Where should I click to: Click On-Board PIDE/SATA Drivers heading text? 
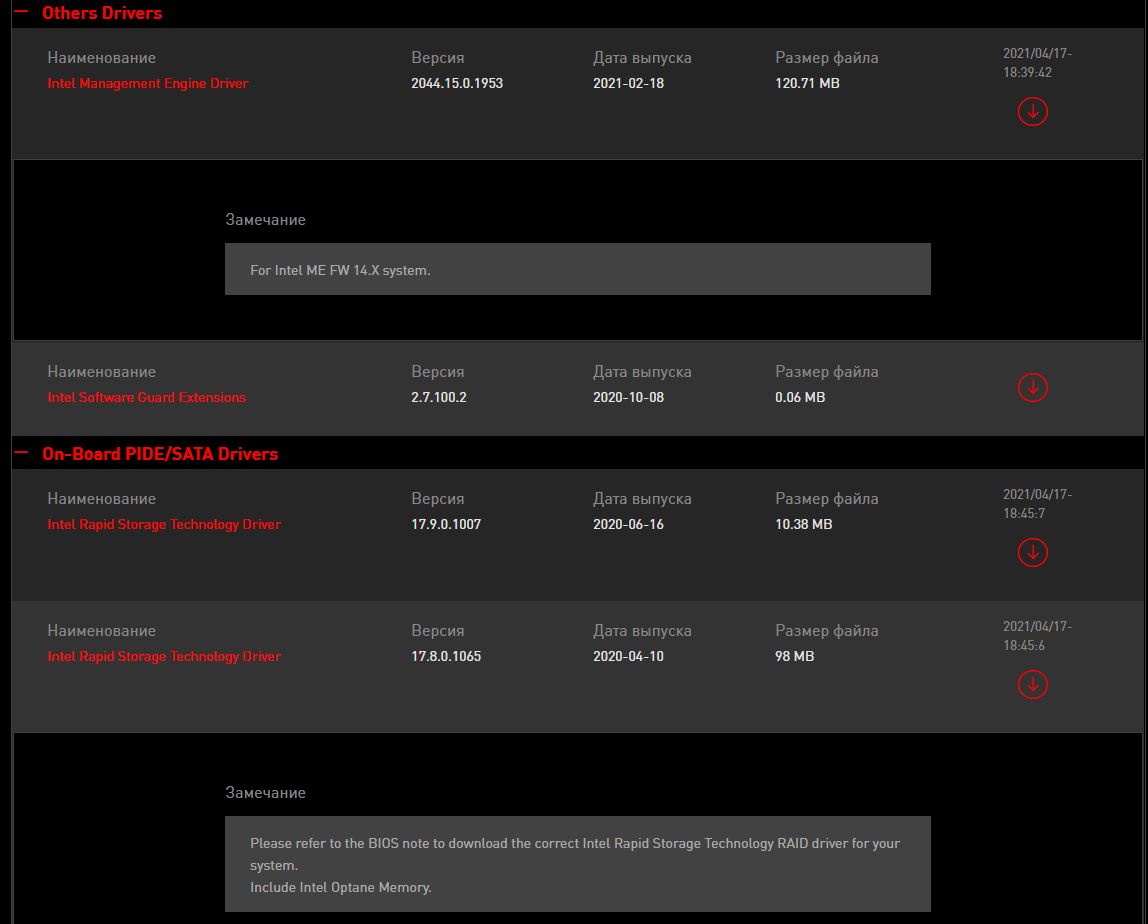(160, 454)
